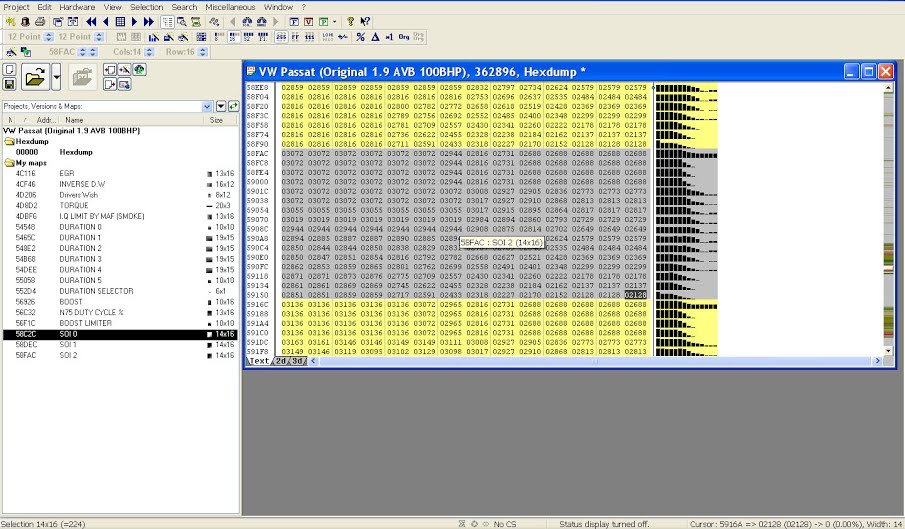905x529 pixels.
Task: Toggle the text view mode toolbar button
Action: coord(167,21)
